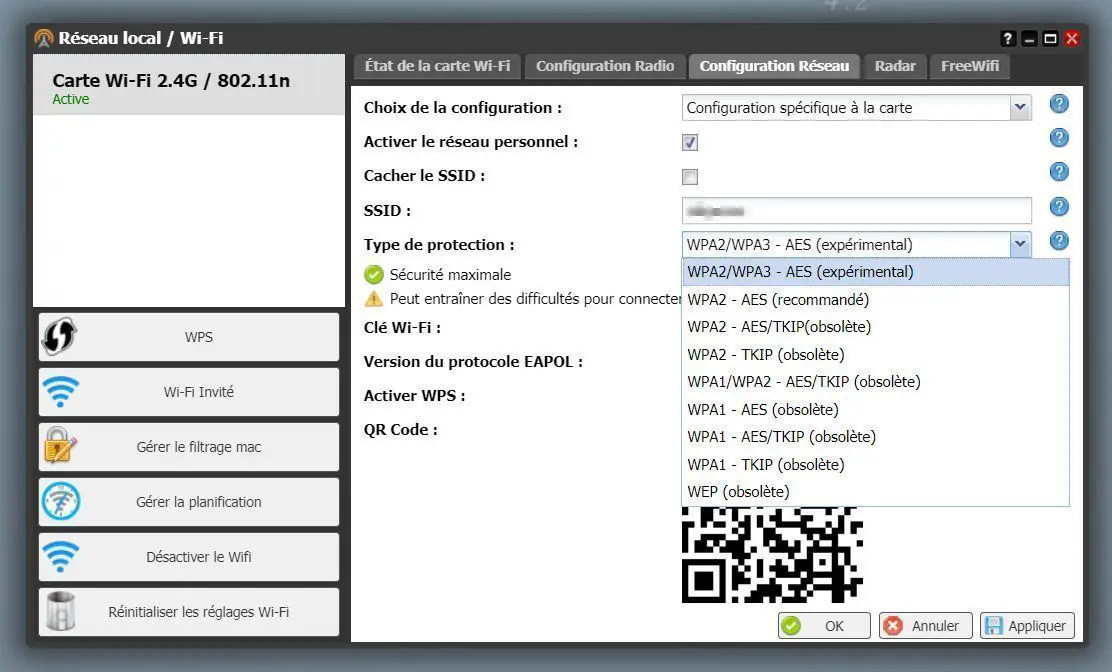This screenshot has width=1112, height=672.
Task: Click the Appliquer button
Action: (1027, 626)
